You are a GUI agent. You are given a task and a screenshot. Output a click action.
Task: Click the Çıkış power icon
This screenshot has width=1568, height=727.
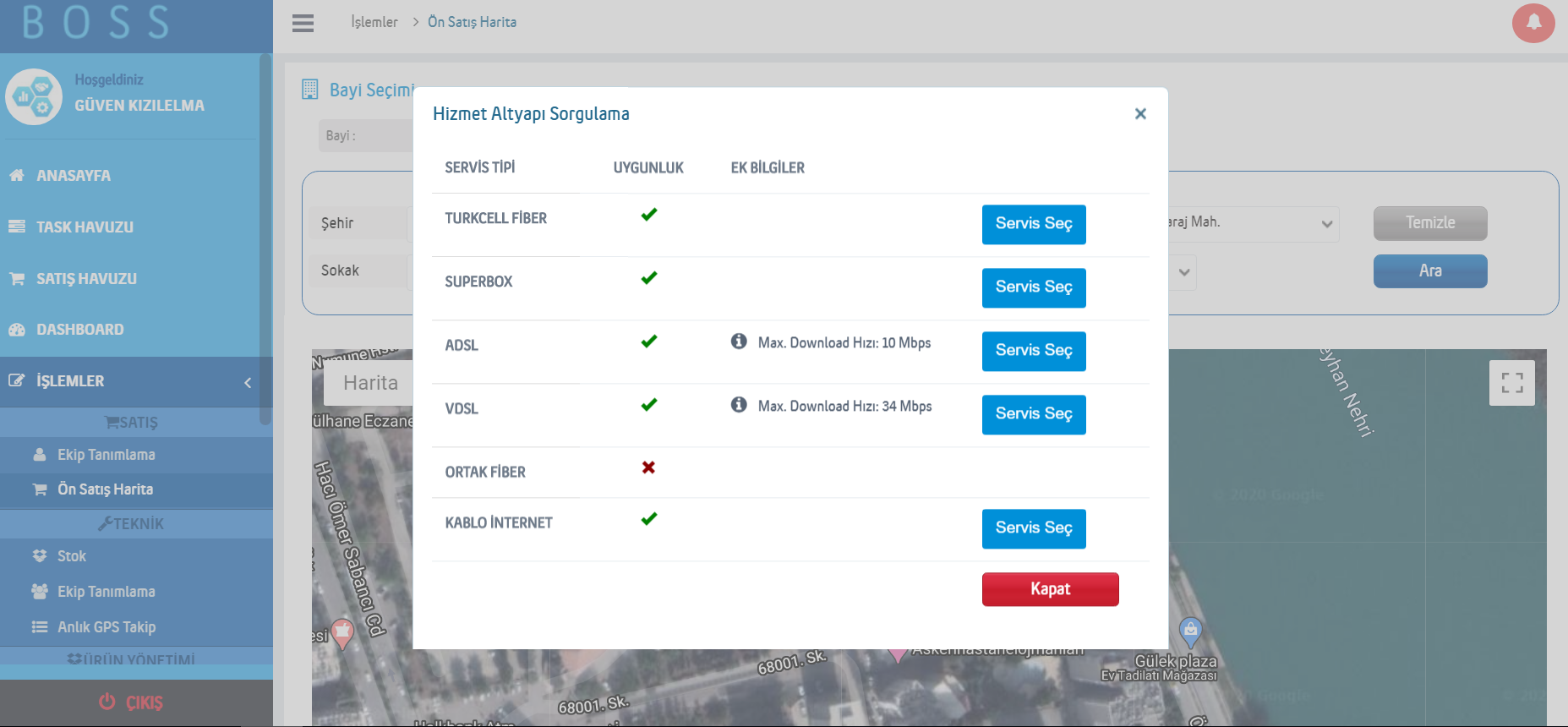pos(107,702)
